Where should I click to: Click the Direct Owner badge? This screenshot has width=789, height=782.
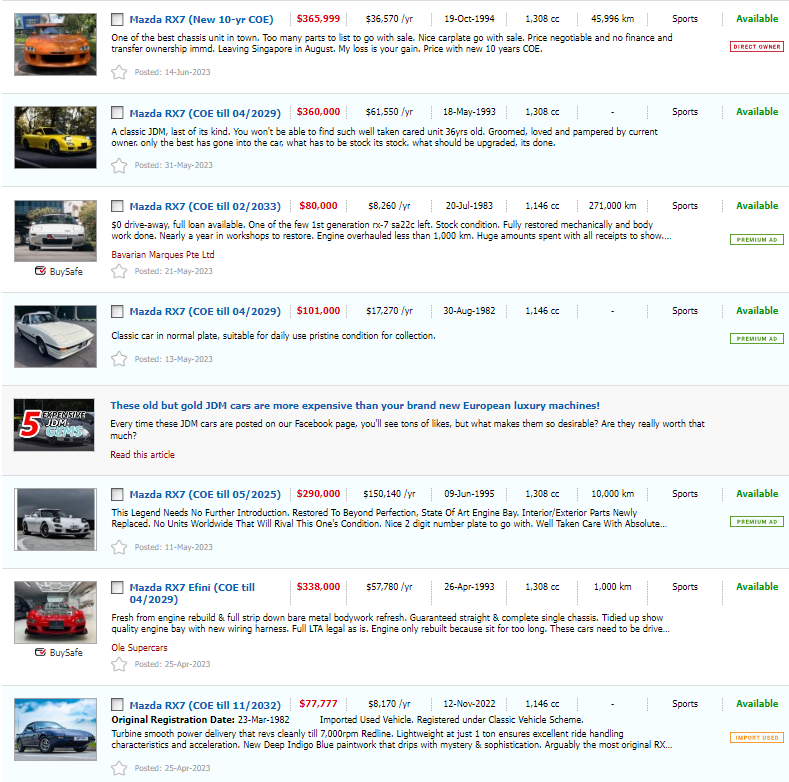[756, 47]
